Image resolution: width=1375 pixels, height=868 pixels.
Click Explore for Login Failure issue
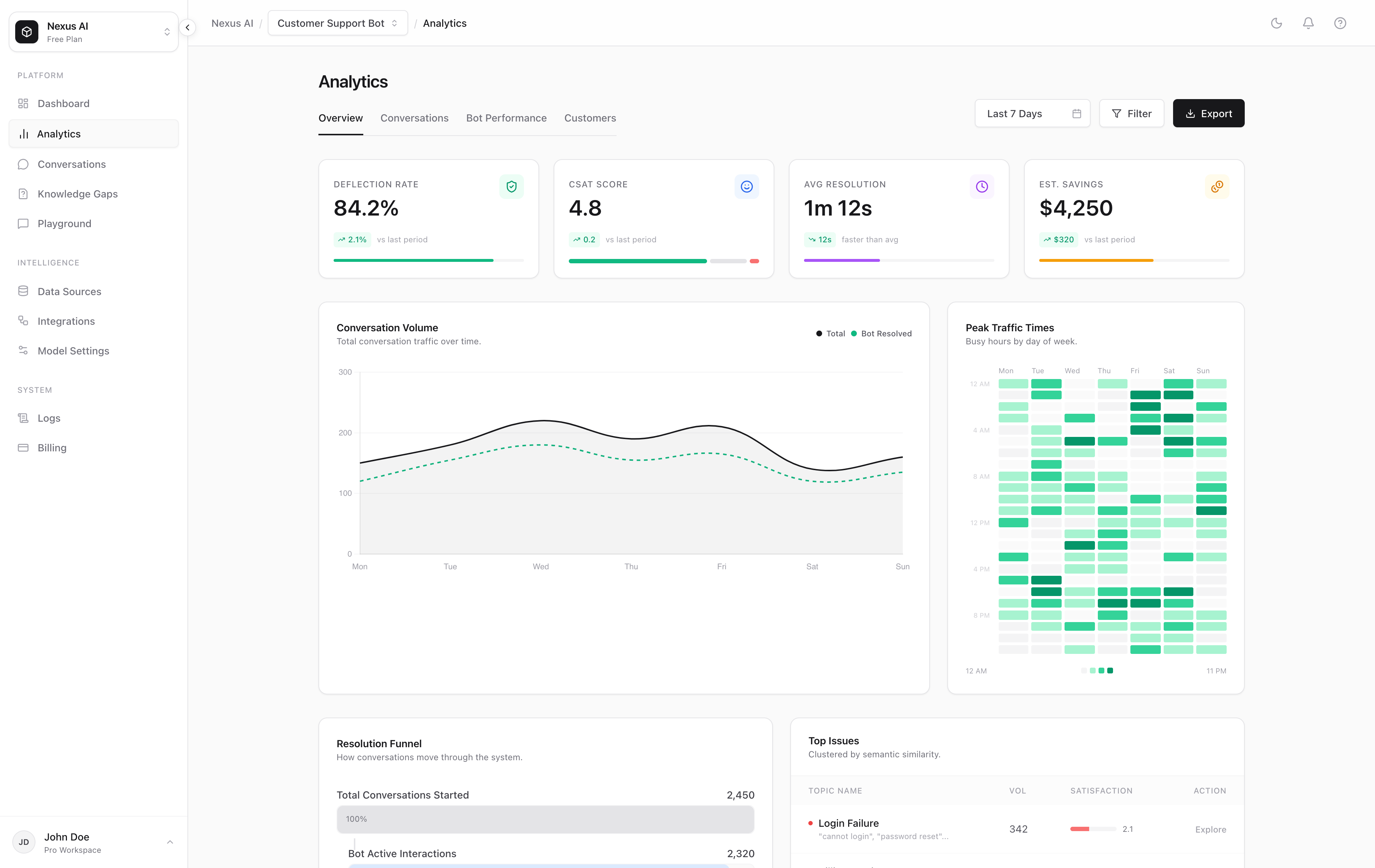[1210, 829]
